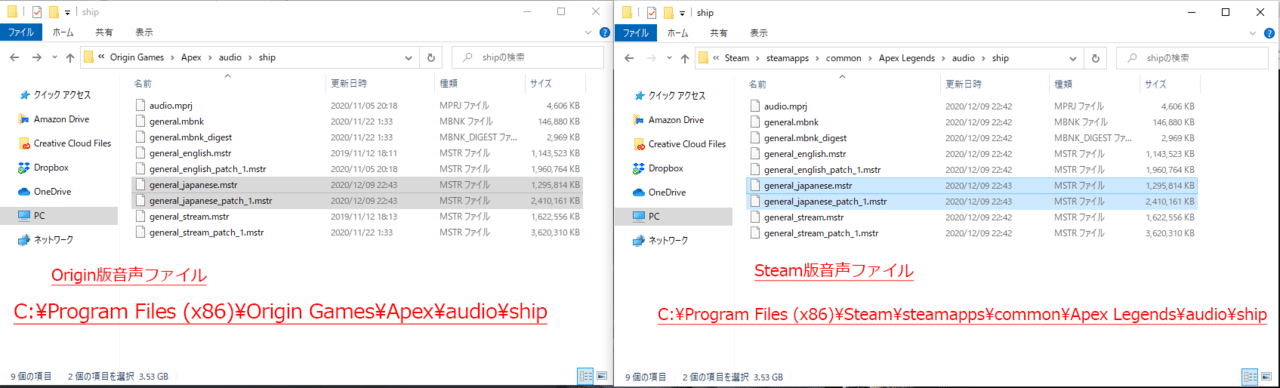Open ファイル tab in right Steam window
The image size is (1280, 388).
[637, 33]
